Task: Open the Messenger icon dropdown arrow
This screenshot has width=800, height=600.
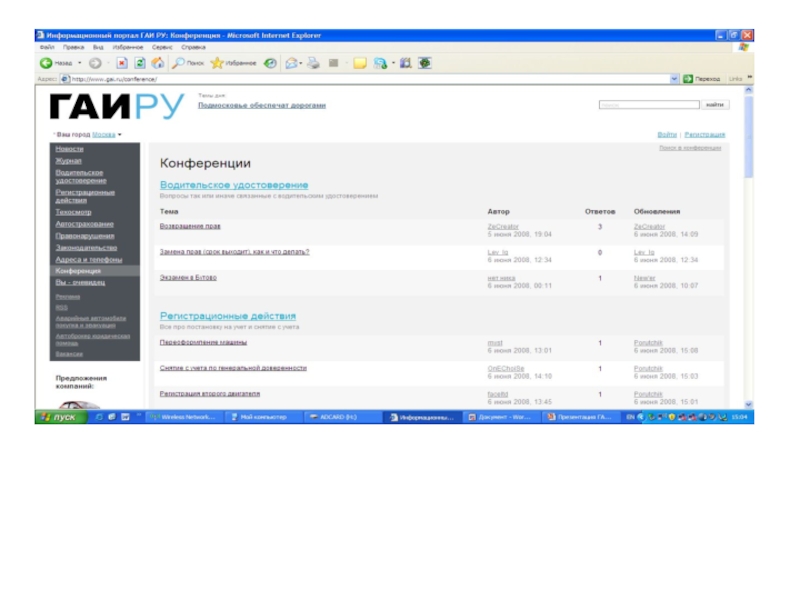Action: 393,63
